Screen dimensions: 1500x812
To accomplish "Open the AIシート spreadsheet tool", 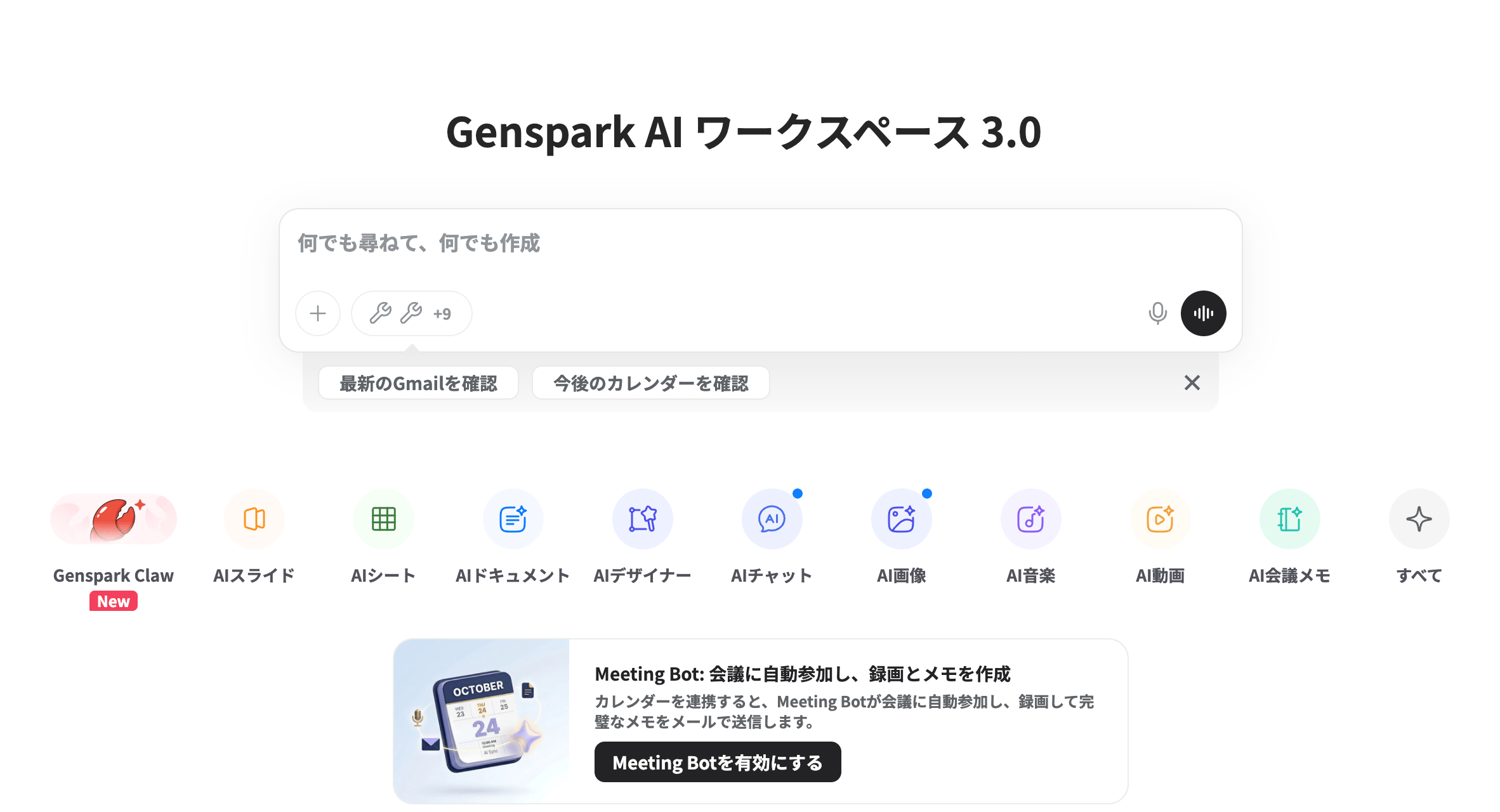I will click(x=384, y=519).
